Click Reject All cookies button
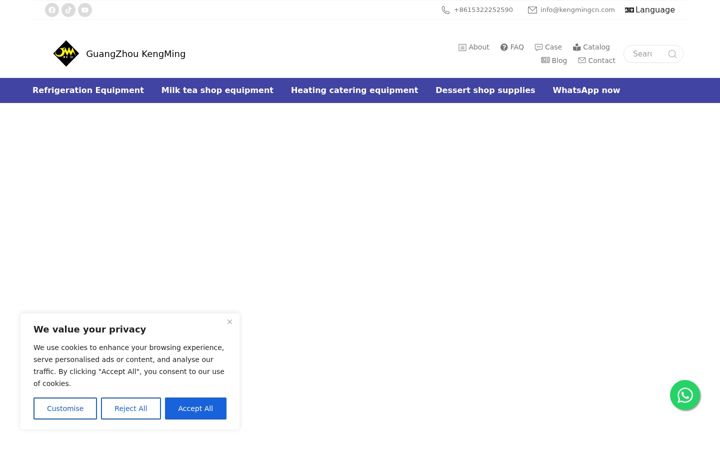 pos(131,408)
